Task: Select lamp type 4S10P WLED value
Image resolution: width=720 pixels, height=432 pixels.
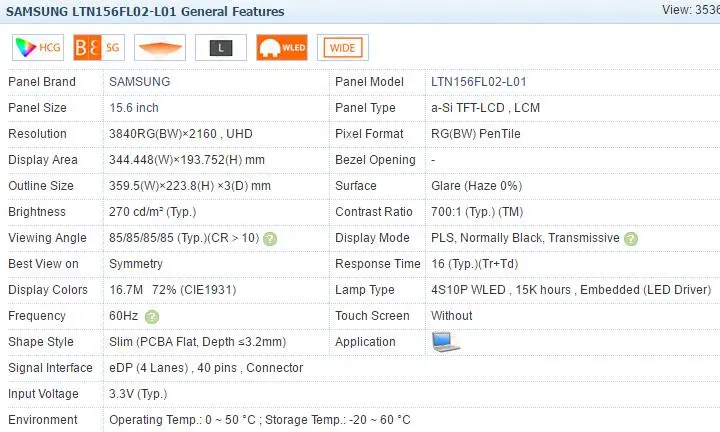Action: point(571,290)
